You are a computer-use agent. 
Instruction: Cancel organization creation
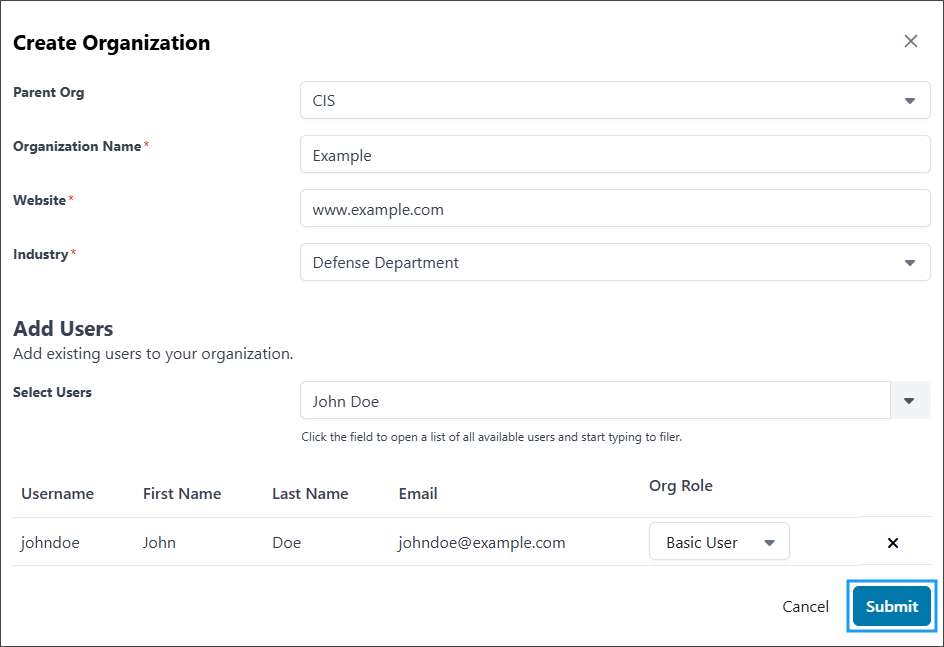(x=805, y=606)
